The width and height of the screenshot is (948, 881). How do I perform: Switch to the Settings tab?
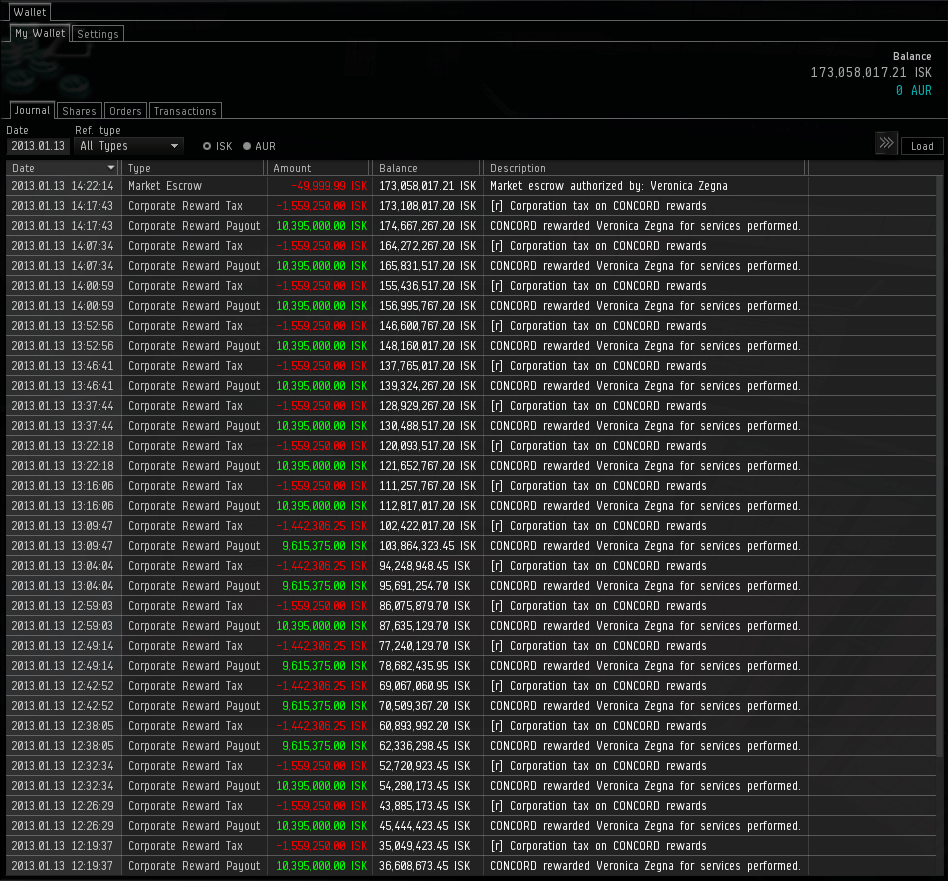click(98, 34)
